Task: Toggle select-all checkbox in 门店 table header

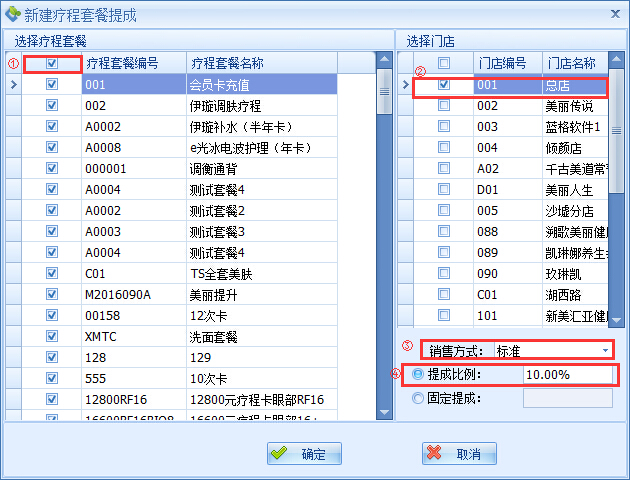Action: point(444,63)
